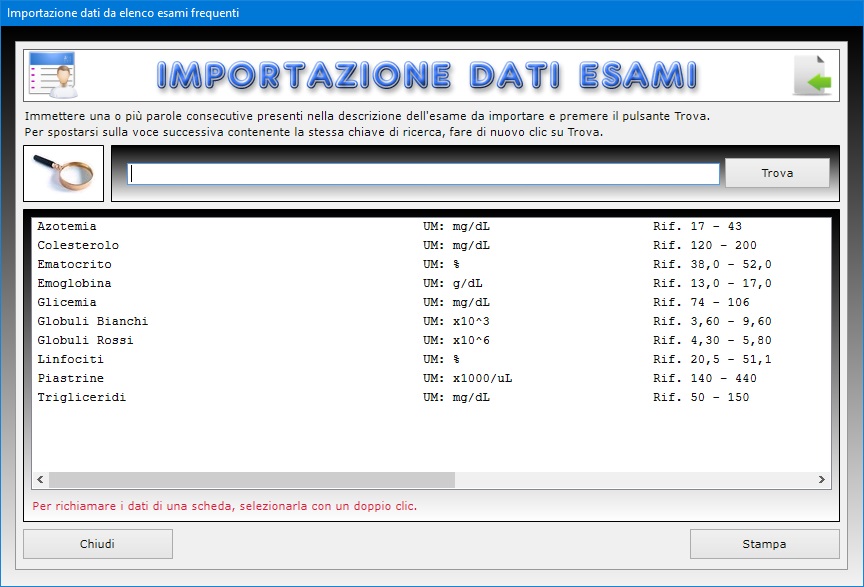Select the Globuli Rossi row
The image size is (864, 587).
point(431,340)
